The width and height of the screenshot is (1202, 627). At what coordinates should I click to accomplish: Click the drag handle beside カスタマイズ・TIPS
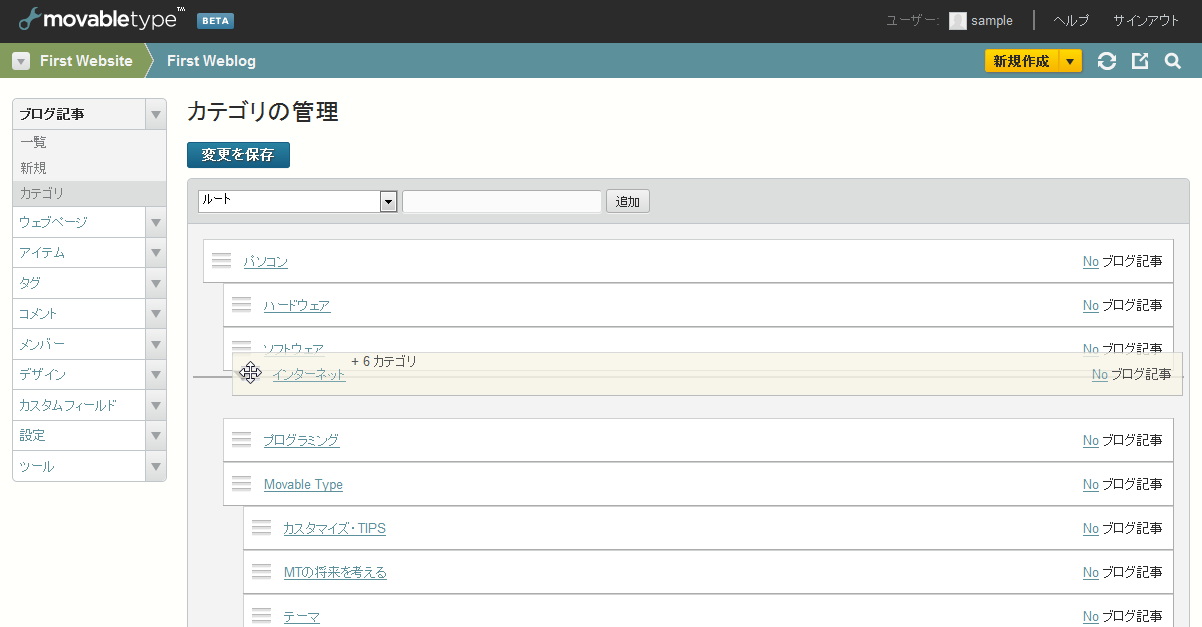pyautogui.click(x=261, y=528)
